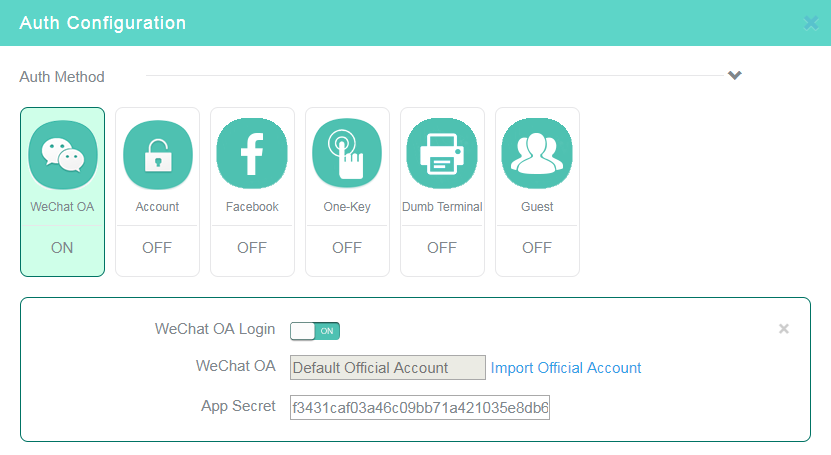Open the Import Official Account link
Screen dimensions: 831x455
(565, 368)
